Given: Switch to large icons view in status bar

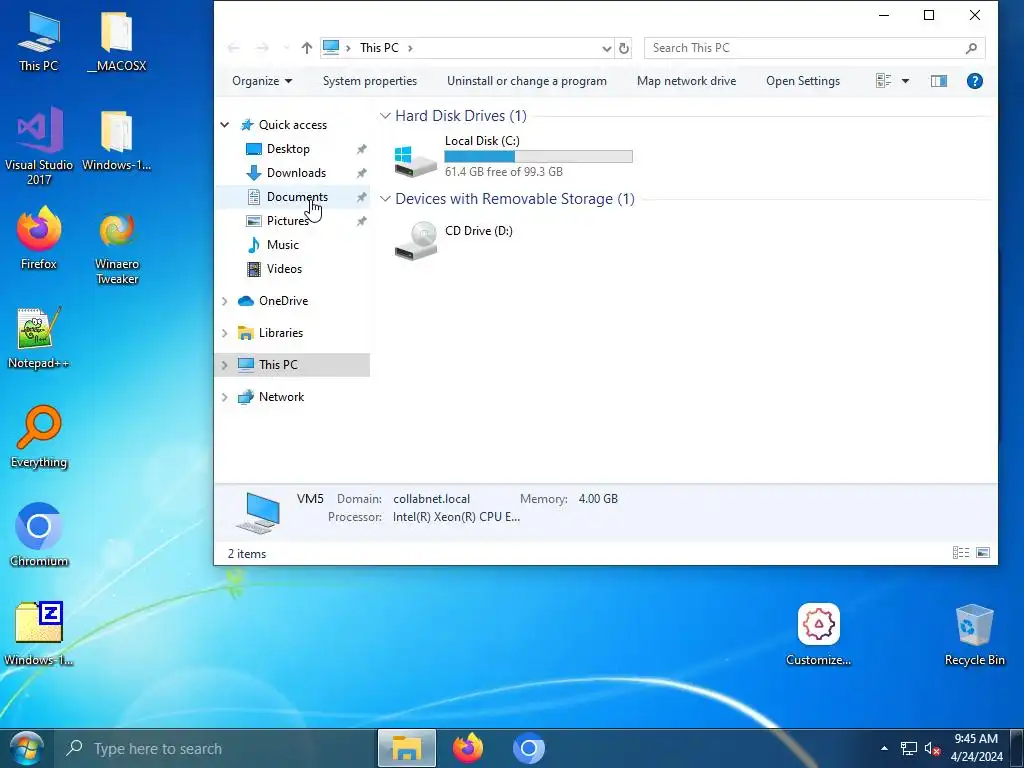Looking at the screenshot, I should pyautogui.click(x=983, y=553).
